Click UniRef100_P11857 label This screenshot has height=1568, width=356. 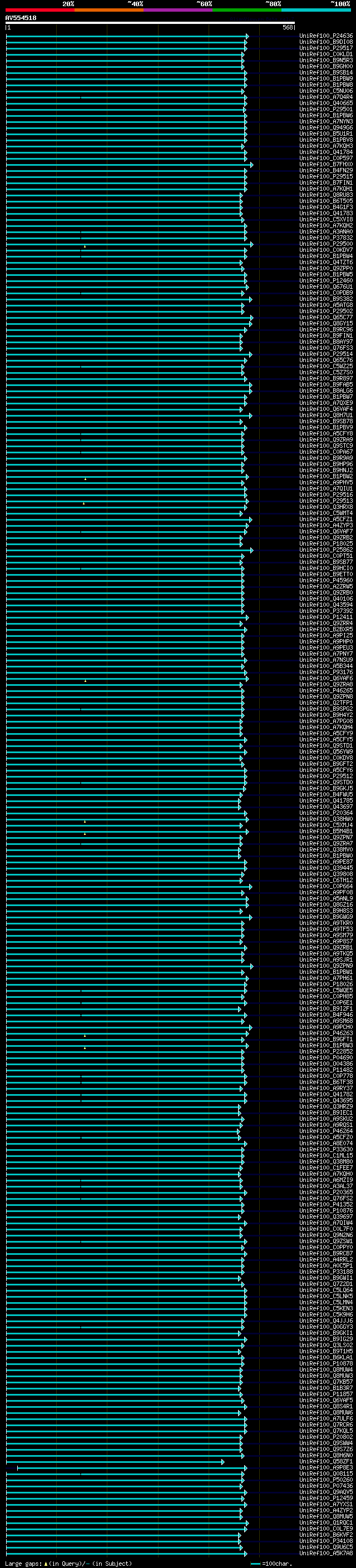point(326,1394)
